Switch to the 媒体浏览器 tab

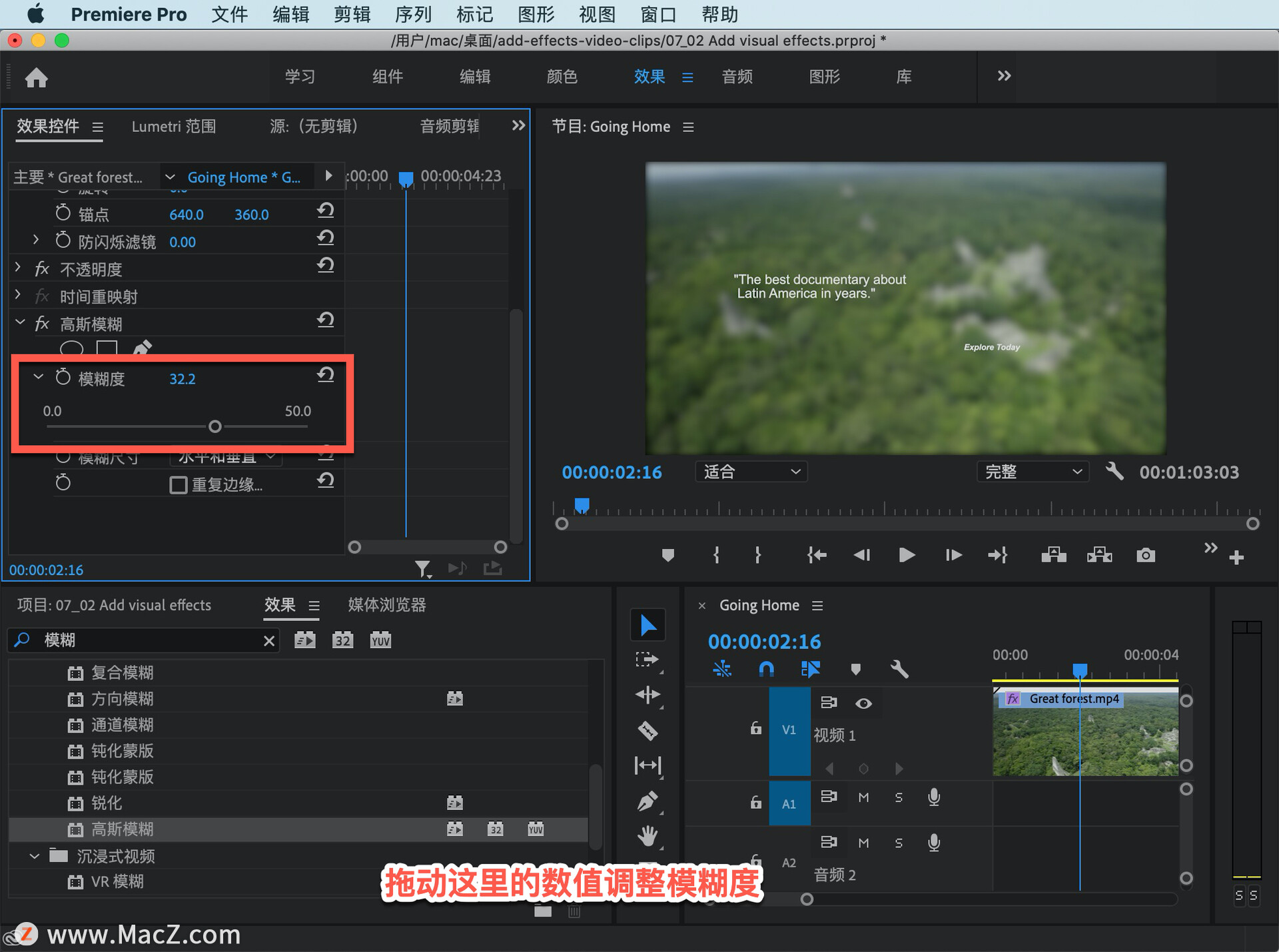[386, 605]
